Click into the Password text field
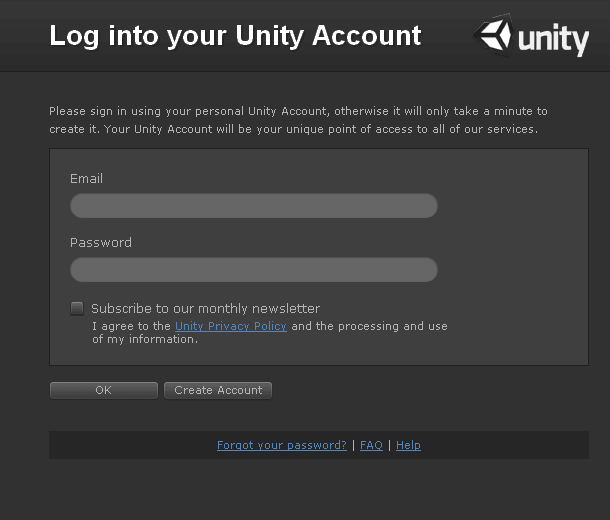610x520 pixels. coord(253,270)
